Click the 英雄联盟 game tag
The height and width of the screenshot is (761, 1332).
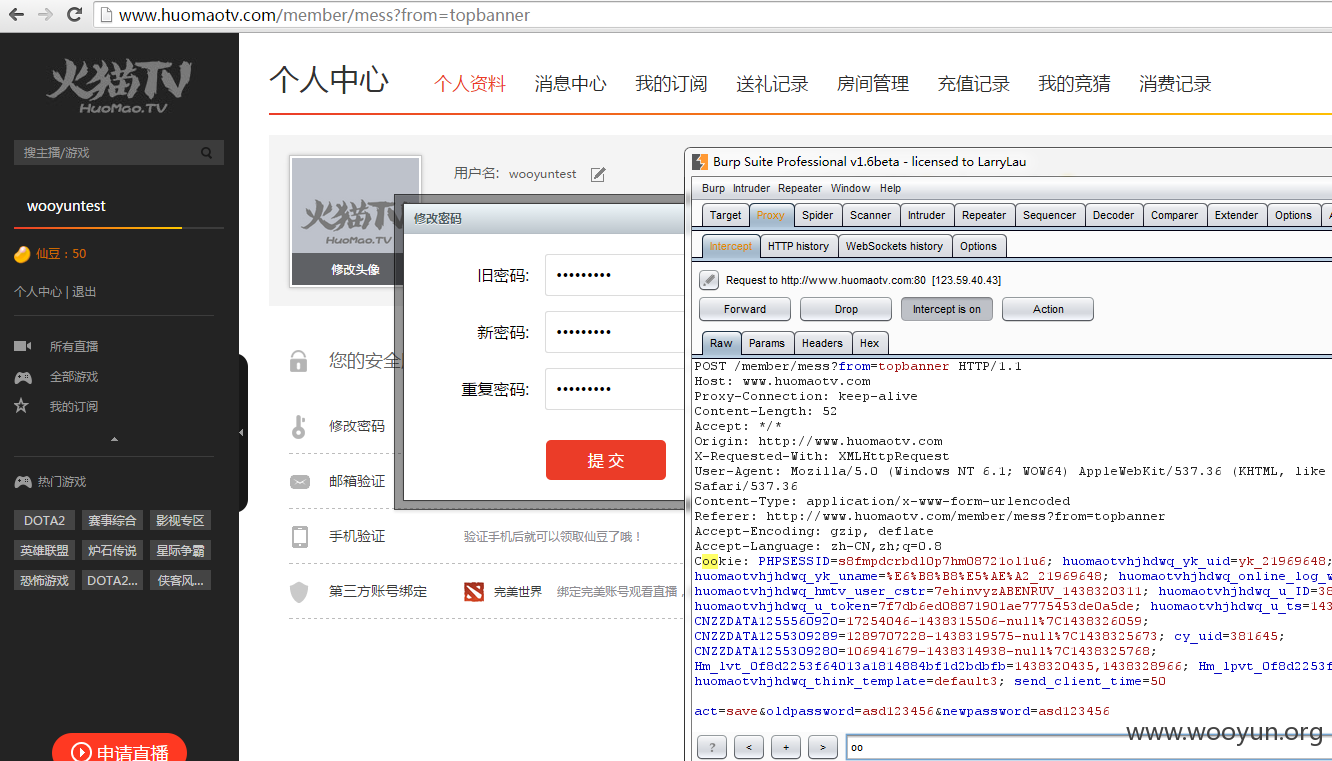coord(45,551)
